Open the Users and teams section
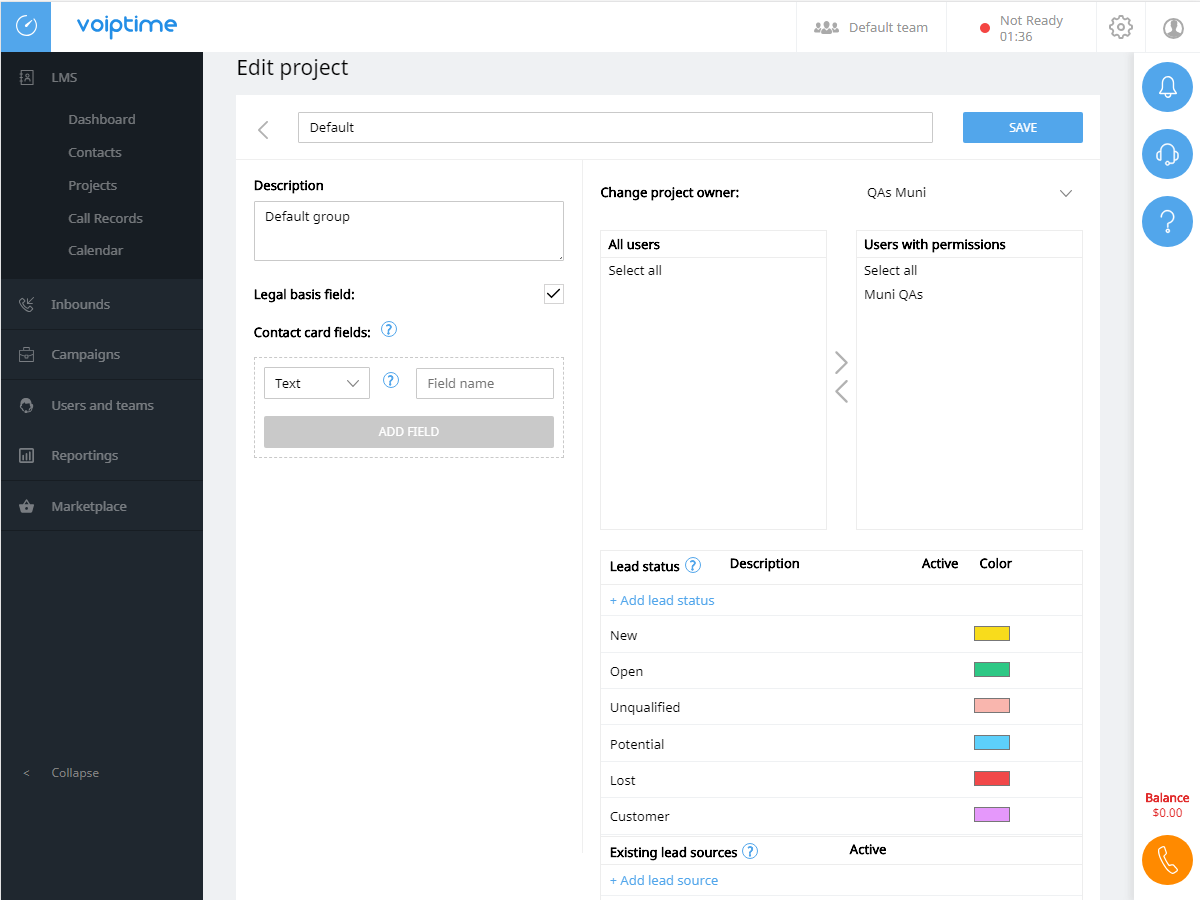 102,405
